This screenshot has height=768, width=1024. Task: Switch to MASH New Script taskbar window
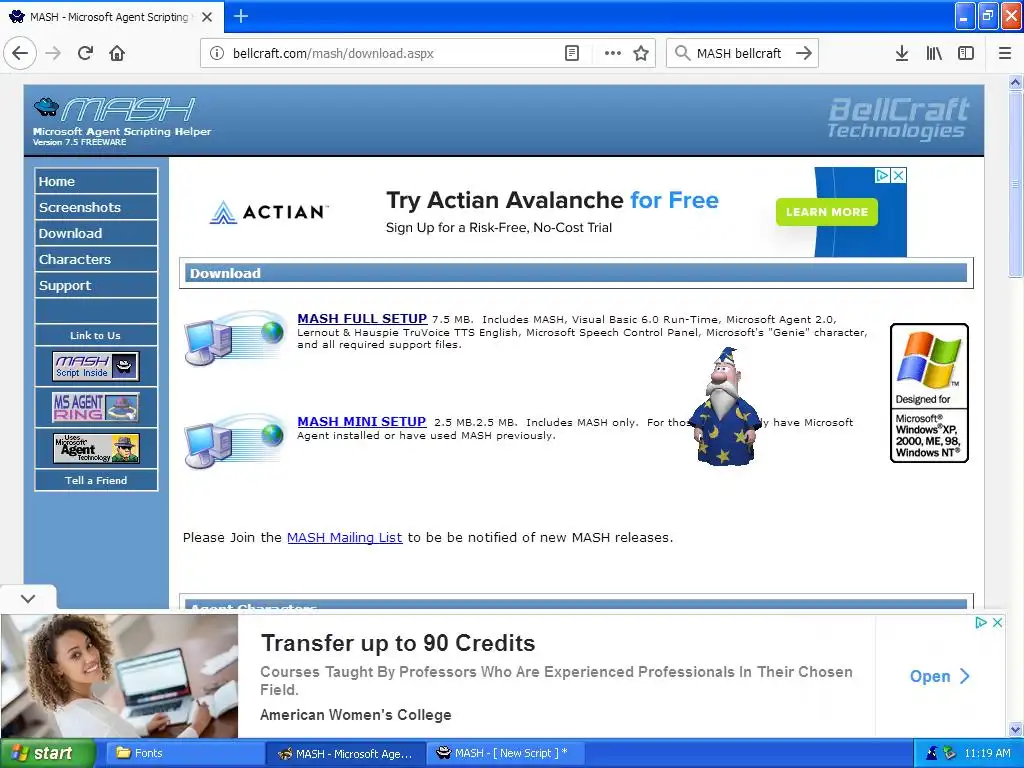pyautogui.click(x=504, y=753)
